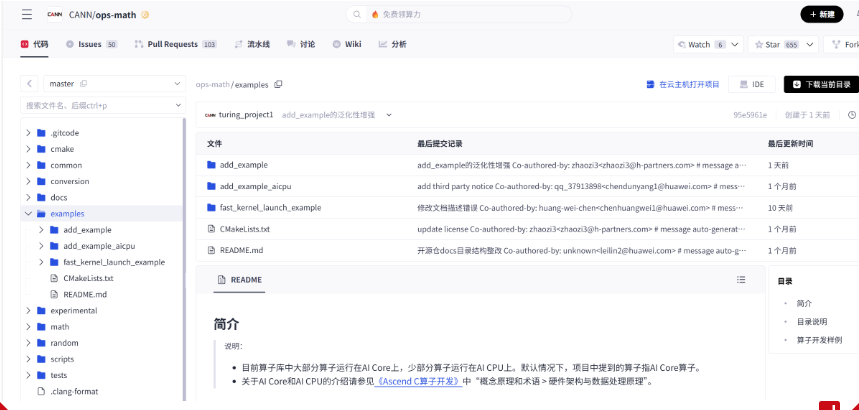Open the Ascend C算子开发 link

point(418,381)
